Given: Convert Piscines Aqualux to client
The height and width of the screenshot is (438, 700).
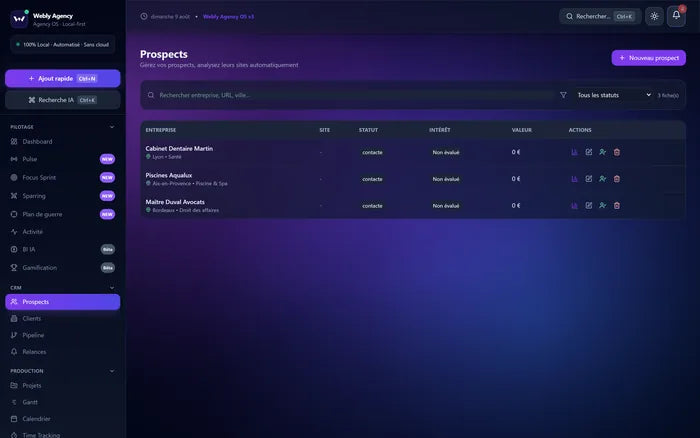Looking at the screenshot, I should (x=603, y=179).
